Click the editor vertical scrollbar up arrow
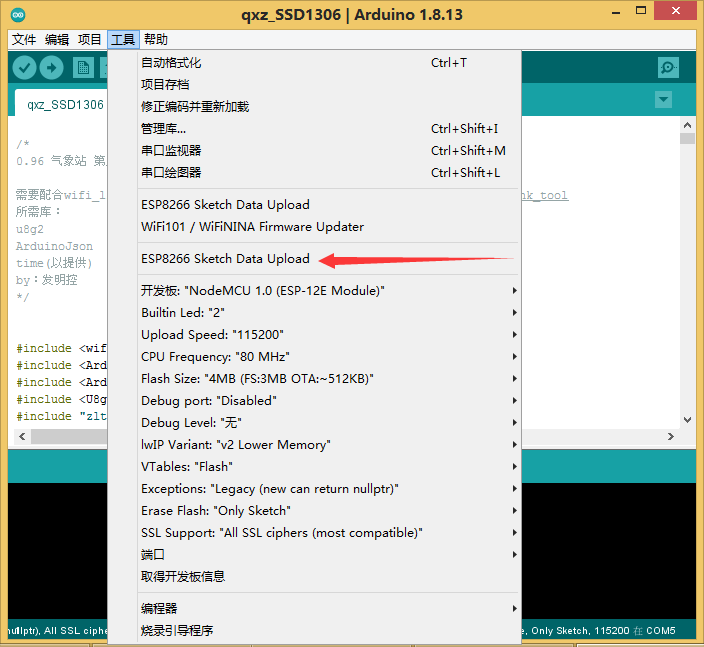The width and height of the screenshot is (704, 647). pyautogui.click(x=687, y=124)
